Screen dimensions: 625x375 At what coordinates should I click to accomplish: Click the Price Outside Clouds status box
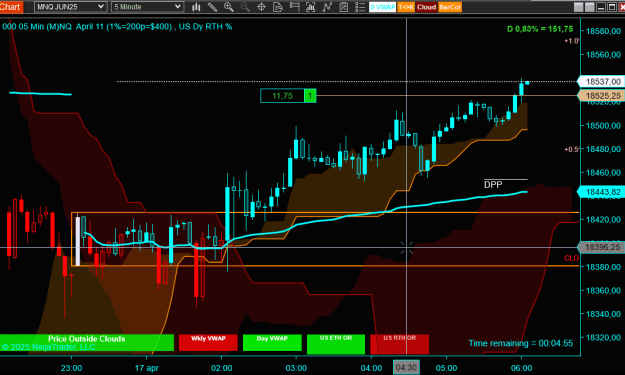pyautogui.click(x=87, y=343)
